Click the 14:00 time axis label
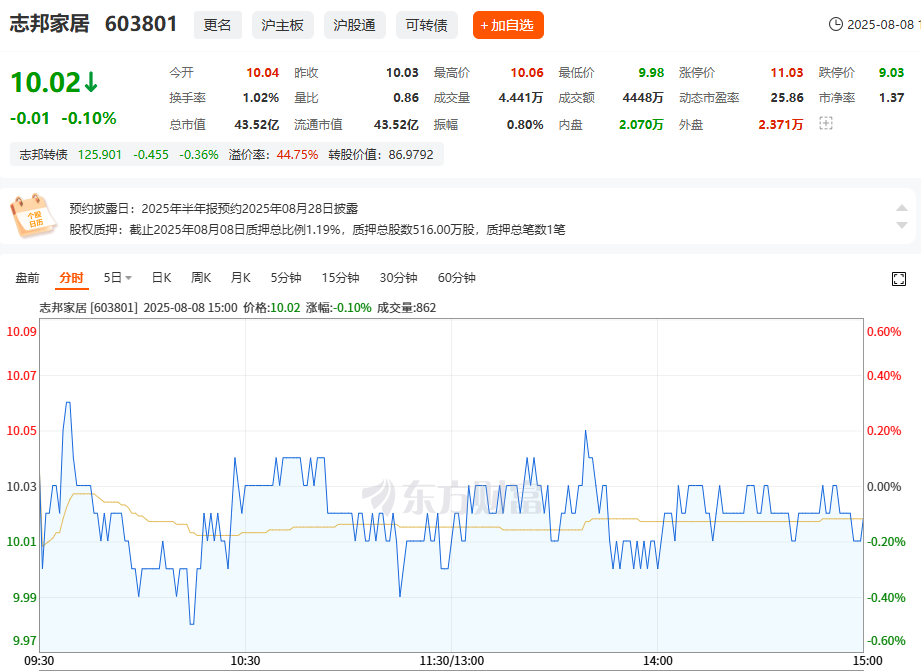 click(657, 661)
